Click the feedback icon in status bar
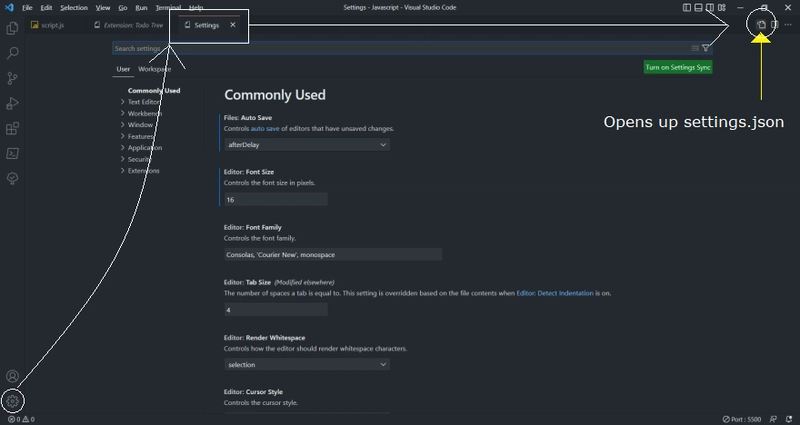 click(773, 419)
